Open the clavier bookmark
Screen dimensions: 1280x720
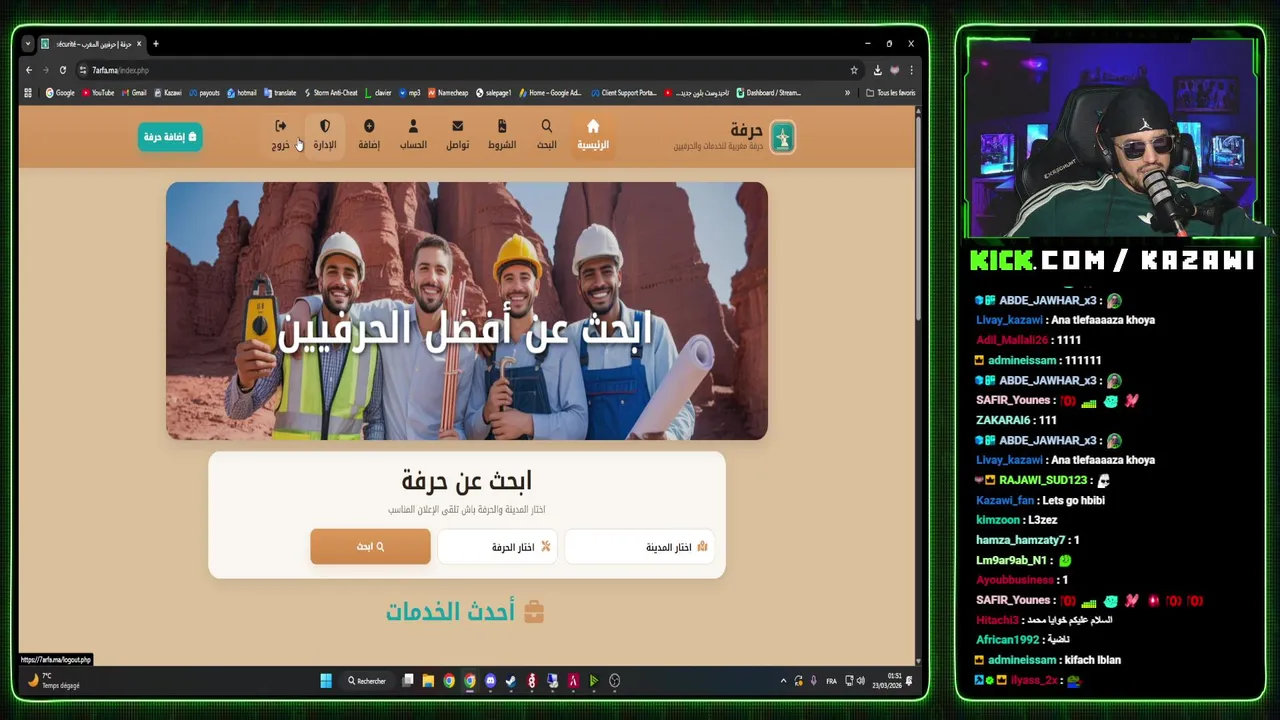click(x=379, y=93)
